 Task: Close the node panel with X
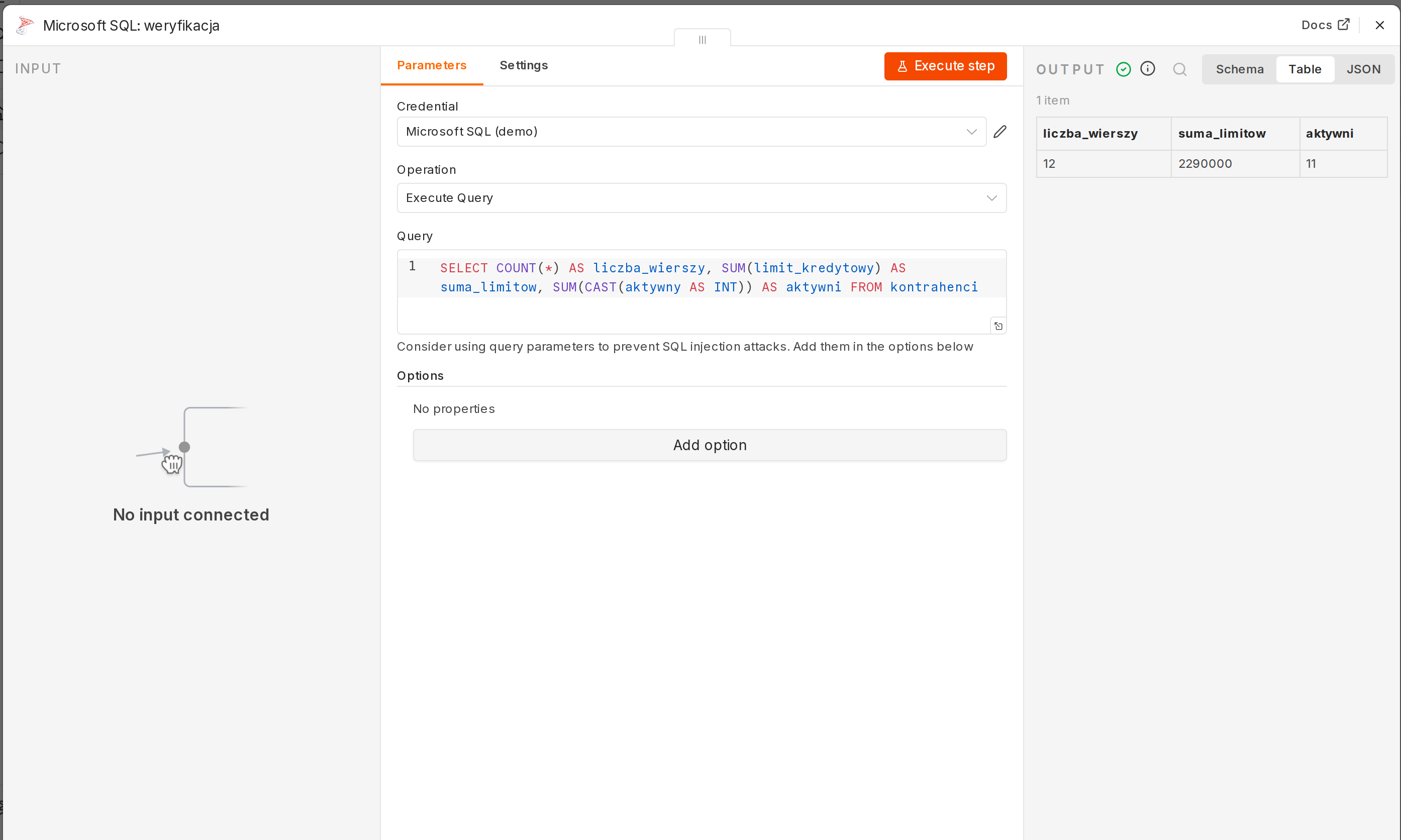(x=1379, y=26)
